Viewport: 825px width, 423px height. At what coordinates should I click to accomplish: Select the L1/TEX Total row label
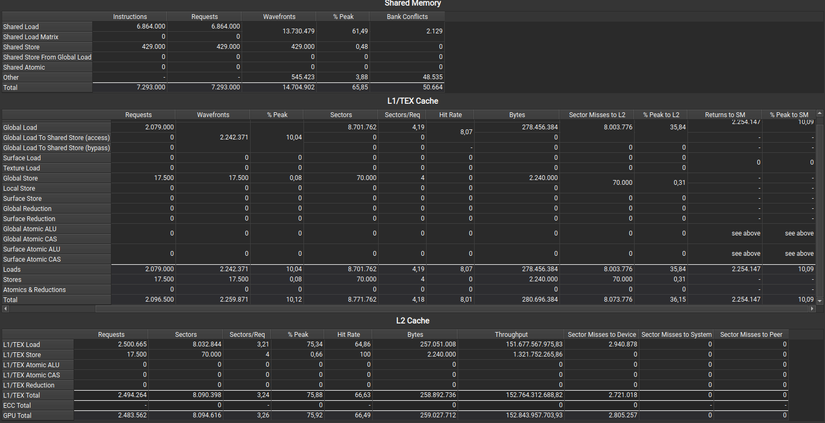(x=38, y=395)
